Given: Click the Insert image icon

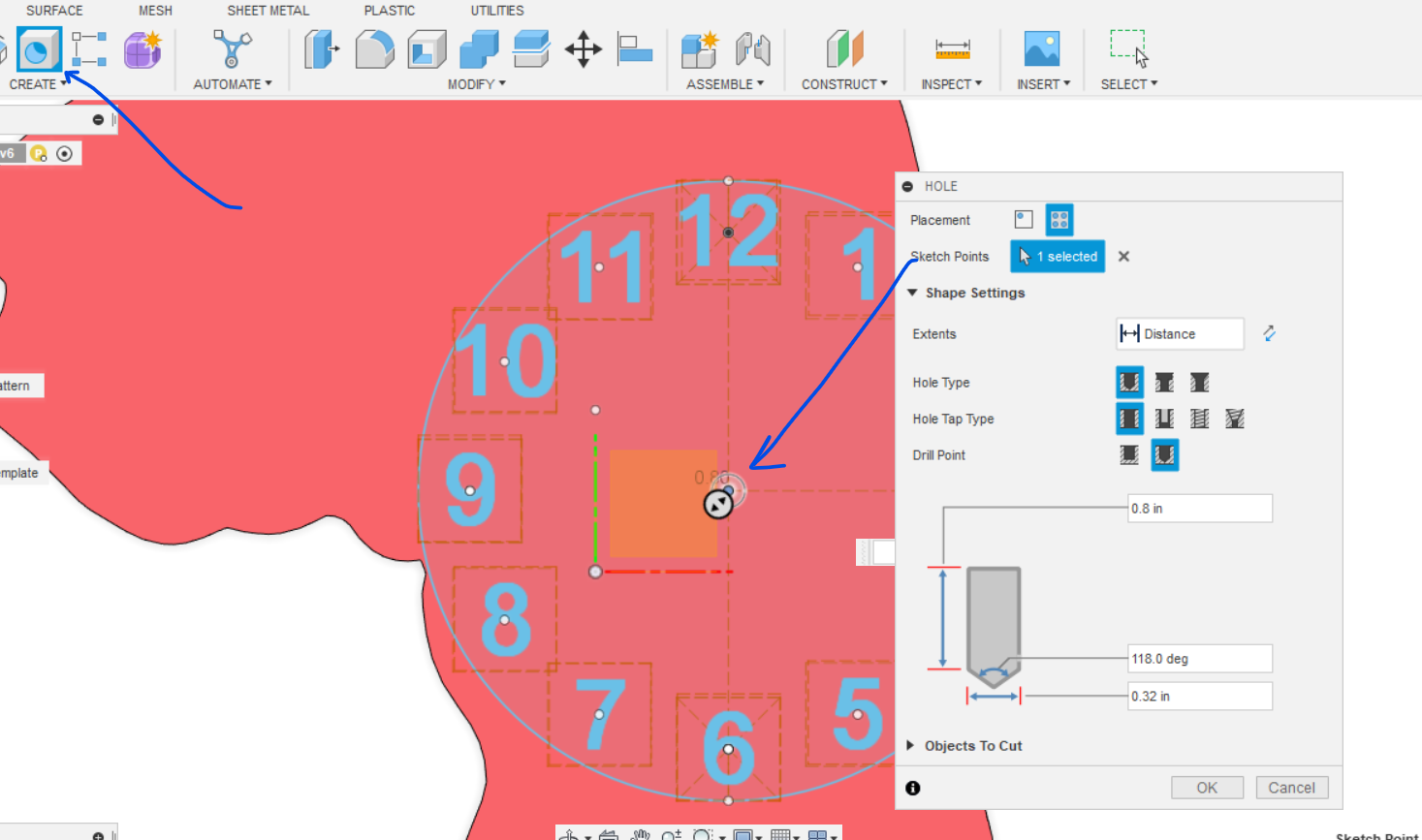Looking at the screenshot, I should click(1042, 49).
